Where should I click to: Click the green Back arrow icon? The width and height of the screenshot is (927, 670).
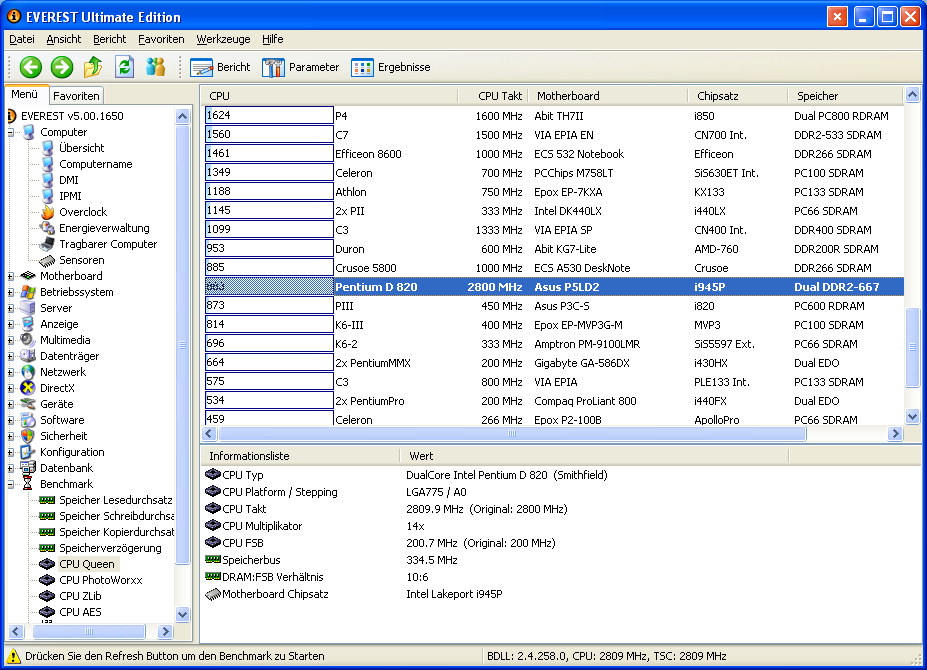31,67
